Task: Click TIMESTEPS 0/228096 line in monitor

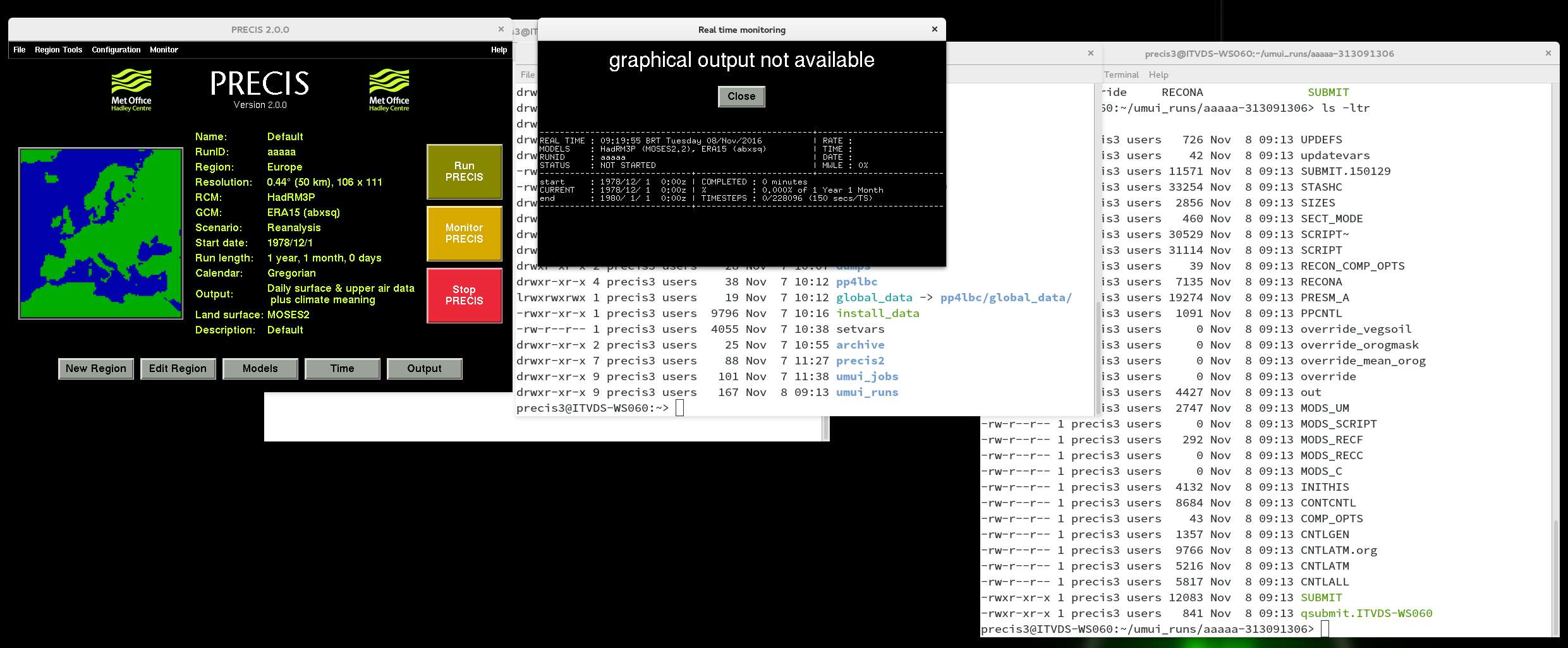Action: click(787, 198)
